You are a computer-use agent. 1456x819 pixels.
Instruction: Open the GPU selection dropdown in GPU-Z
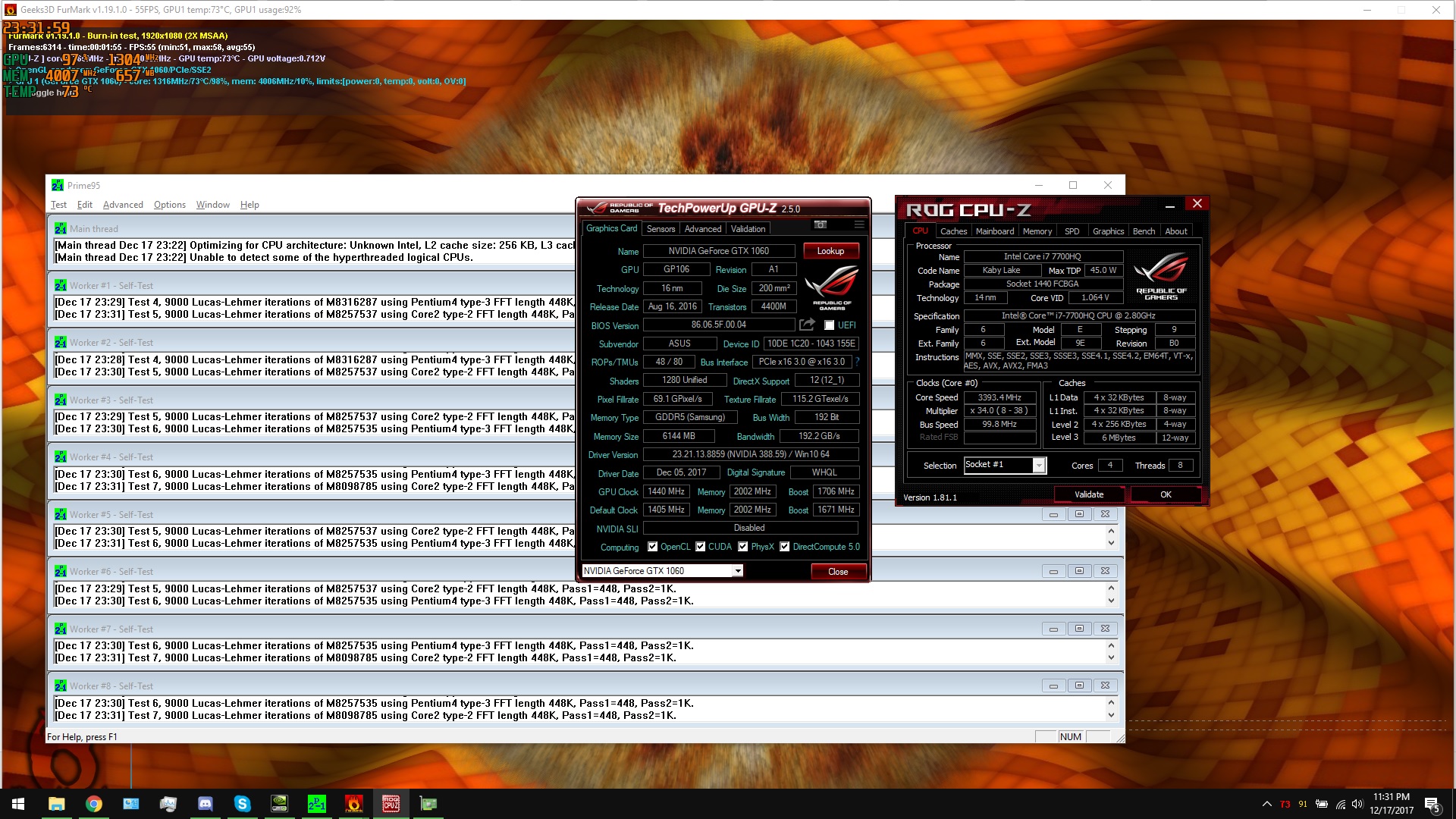737,571
